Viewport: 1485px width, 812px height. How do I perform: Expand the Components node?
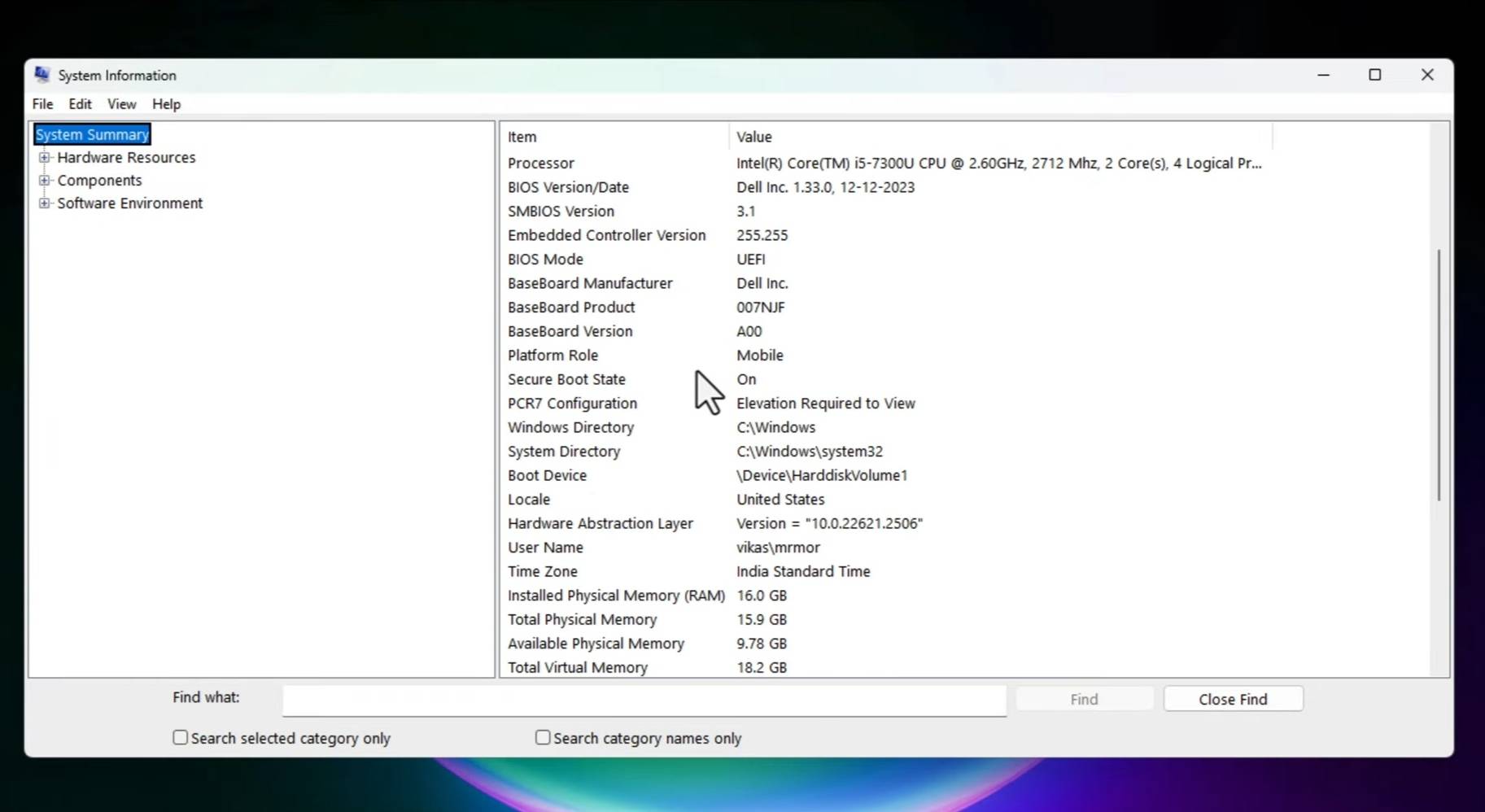(x=44, y=181)
